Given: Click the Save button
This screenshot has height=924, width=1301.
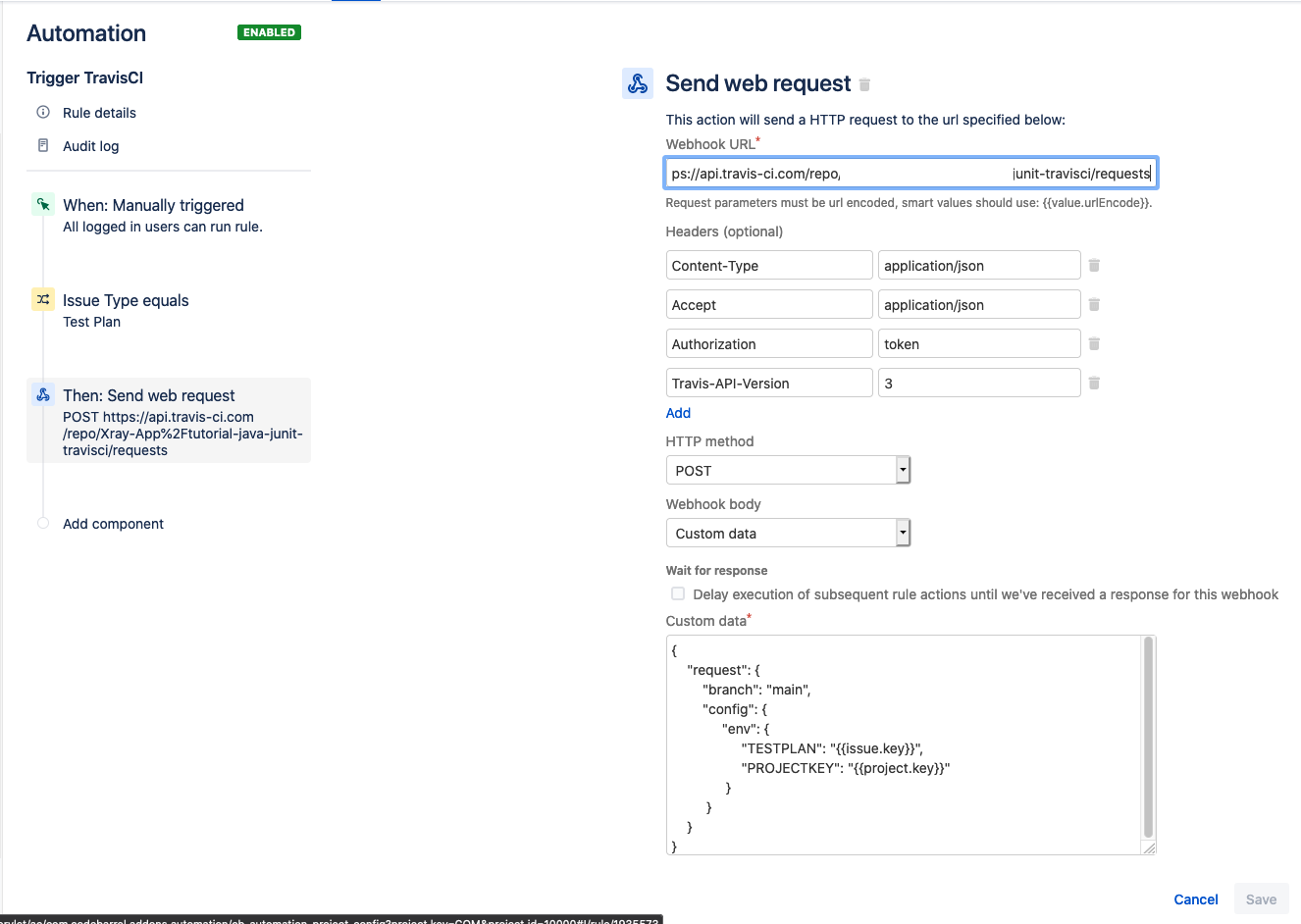Looking at the screenshot, I should (1261, 899).
